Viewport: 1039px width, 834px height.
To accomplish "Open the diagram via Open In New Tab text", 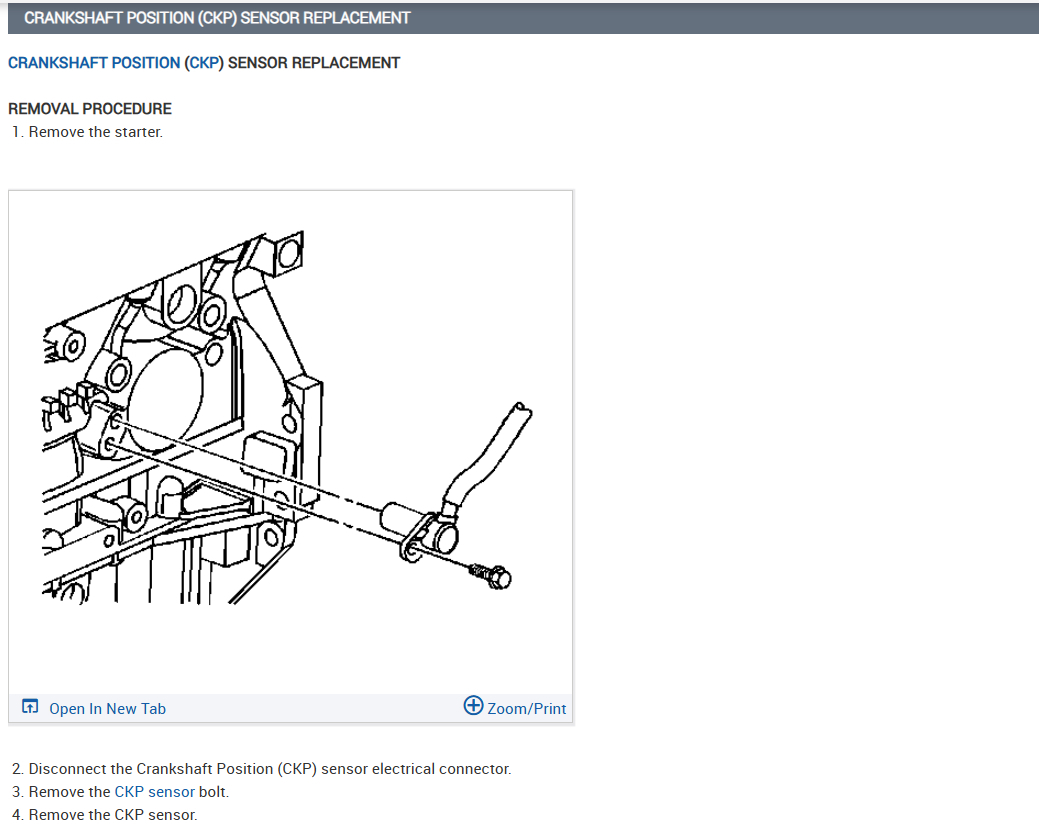I will click(107, 709).
